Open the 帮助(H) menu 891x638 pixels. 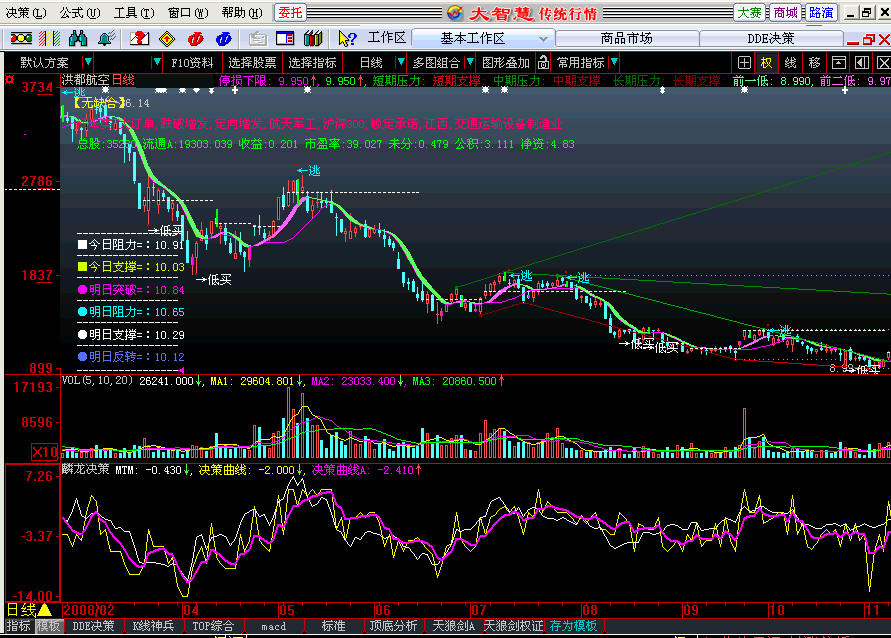pos(242,12)
